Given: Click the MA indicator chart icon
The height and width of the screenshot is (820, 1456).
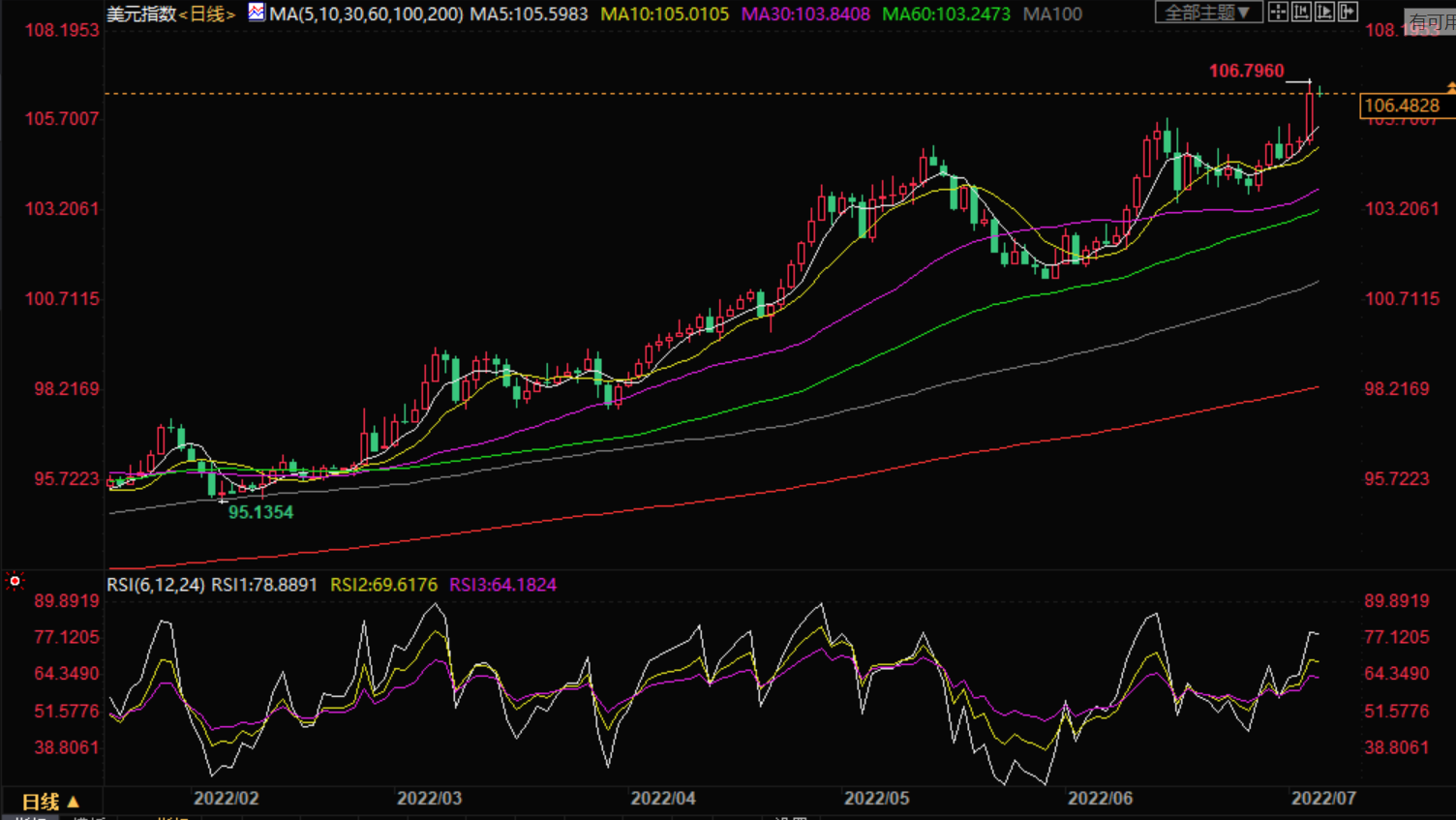Looking at the screenshot, I should coord(256,13).
